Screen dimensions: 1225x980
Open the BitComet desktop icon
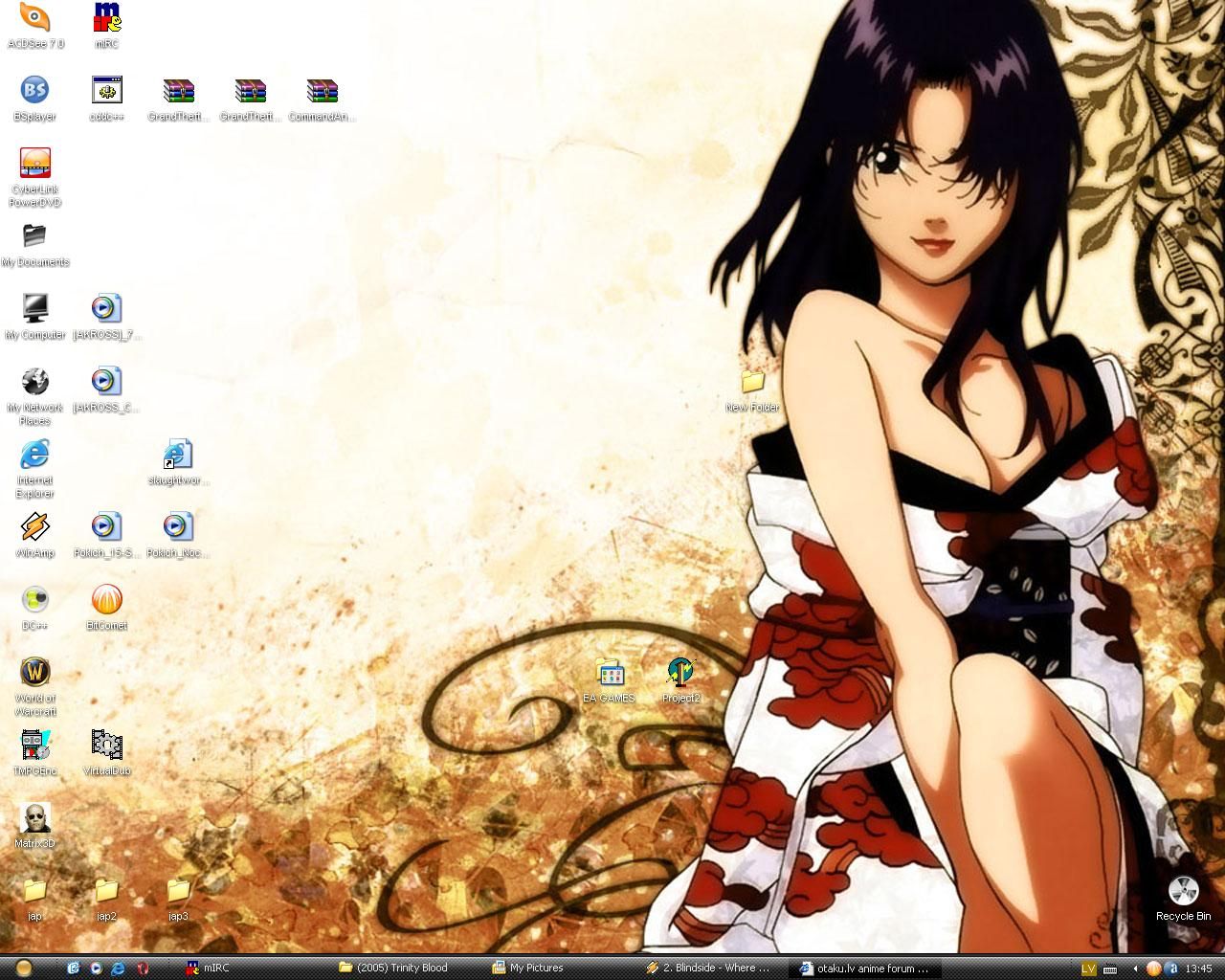[107, 608]
